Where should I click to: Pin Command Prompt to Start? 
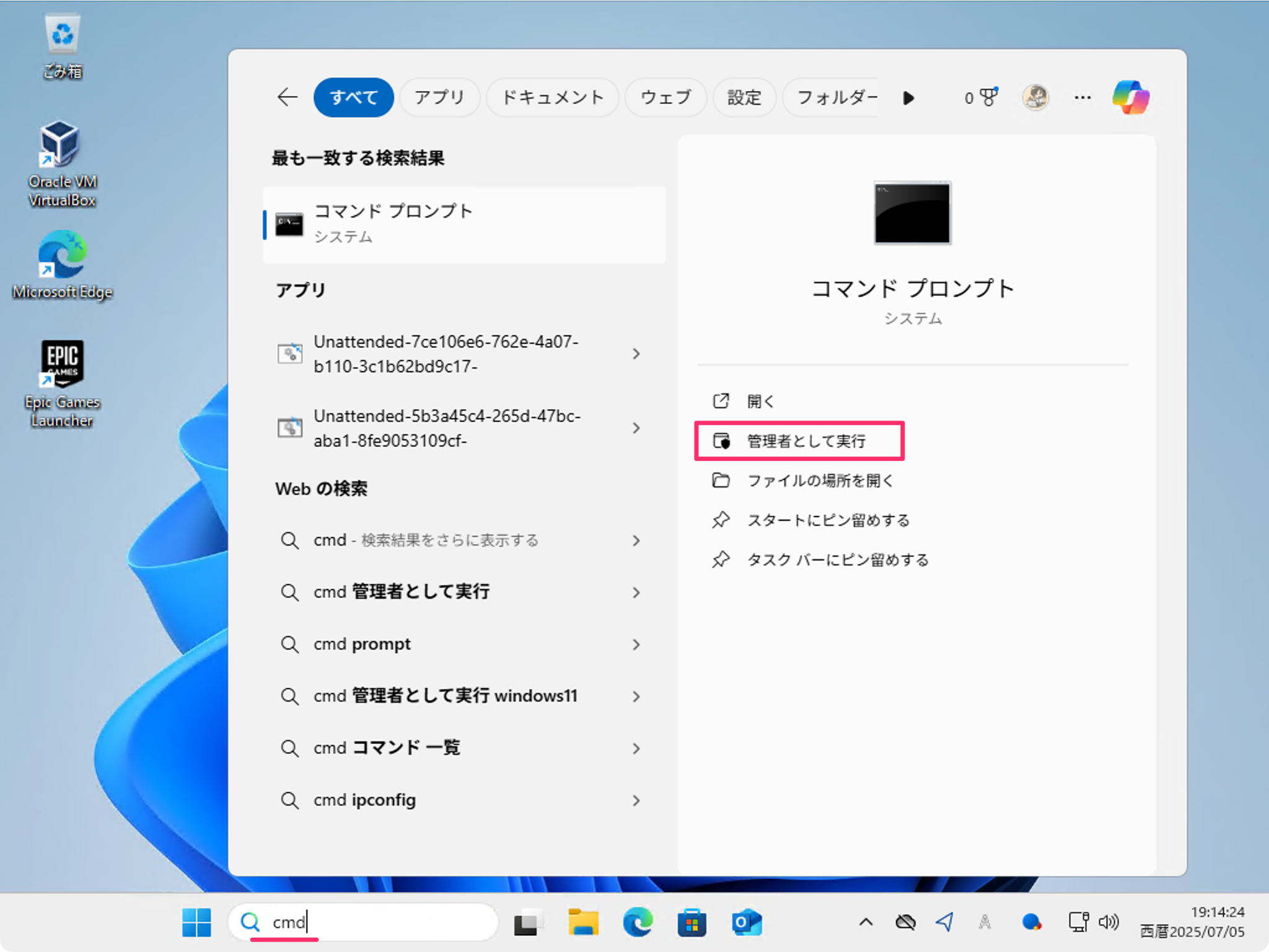click(828, 520)
